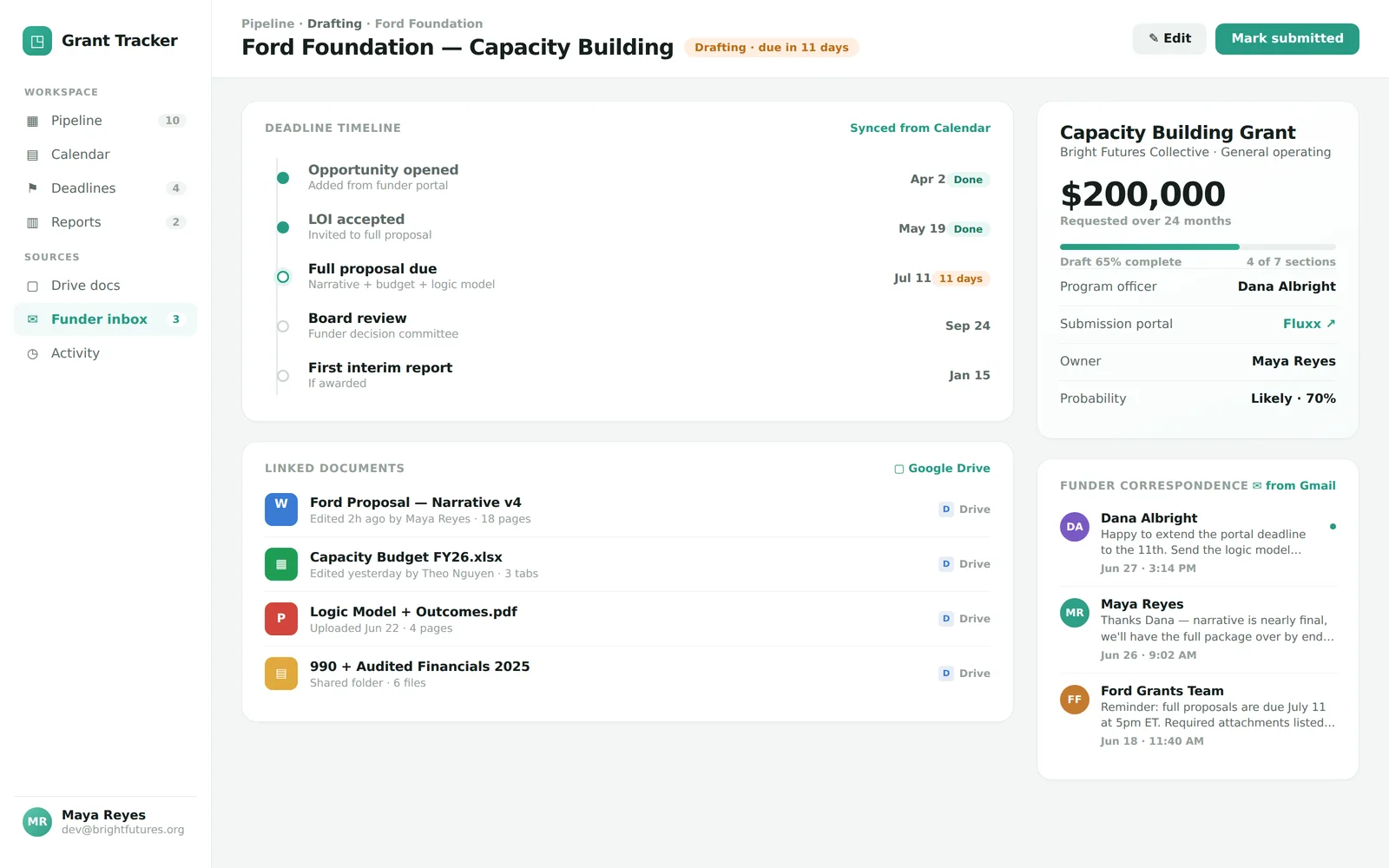Select Drive docs source
Viewport: 1389px width, 868px height.
point(105,286)
